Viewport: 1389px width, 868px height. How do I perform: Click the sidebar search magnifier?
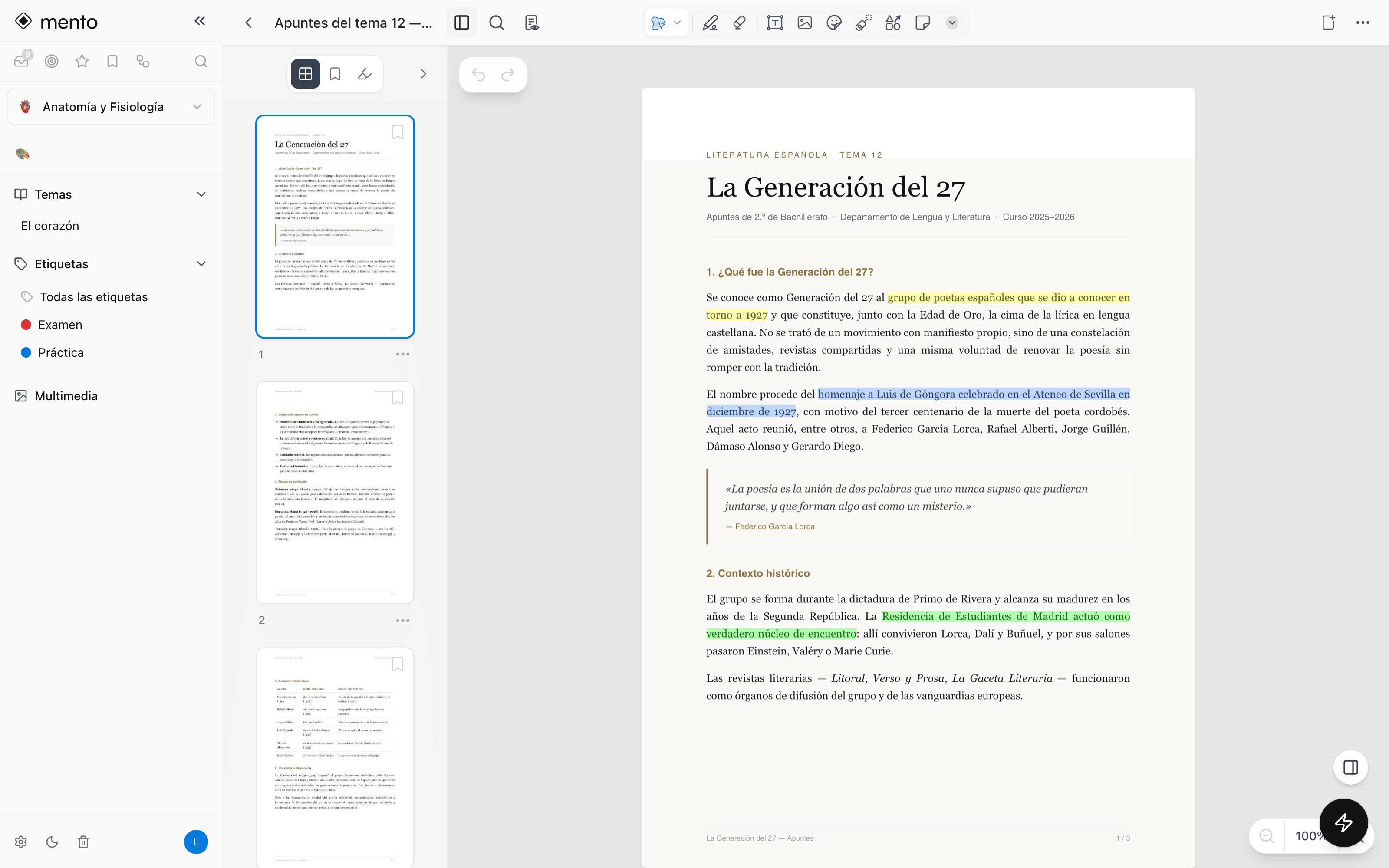(x=200, y=62)
